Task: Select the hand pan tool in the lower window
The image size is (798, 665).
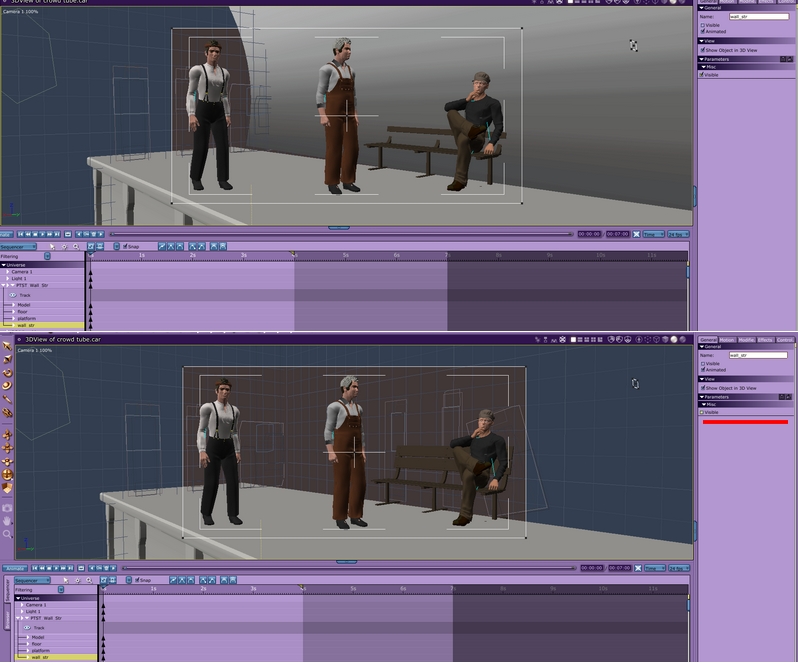Action: 7,521
